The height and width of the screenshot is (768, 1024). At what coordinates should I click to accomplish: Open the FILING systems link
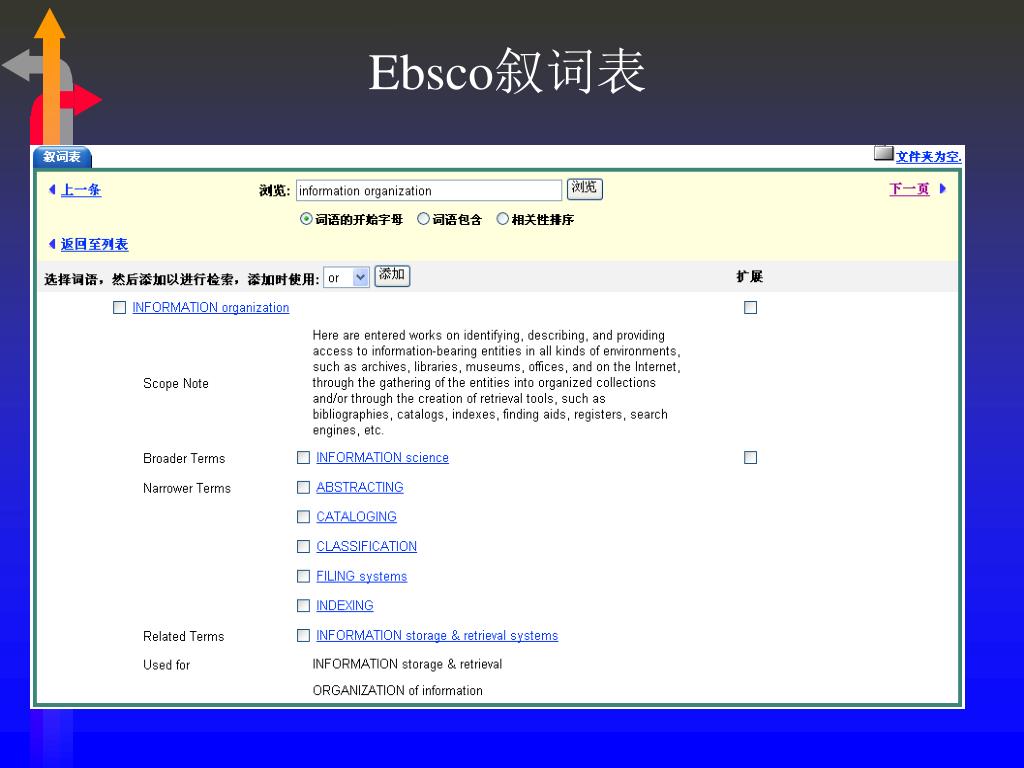361,576
